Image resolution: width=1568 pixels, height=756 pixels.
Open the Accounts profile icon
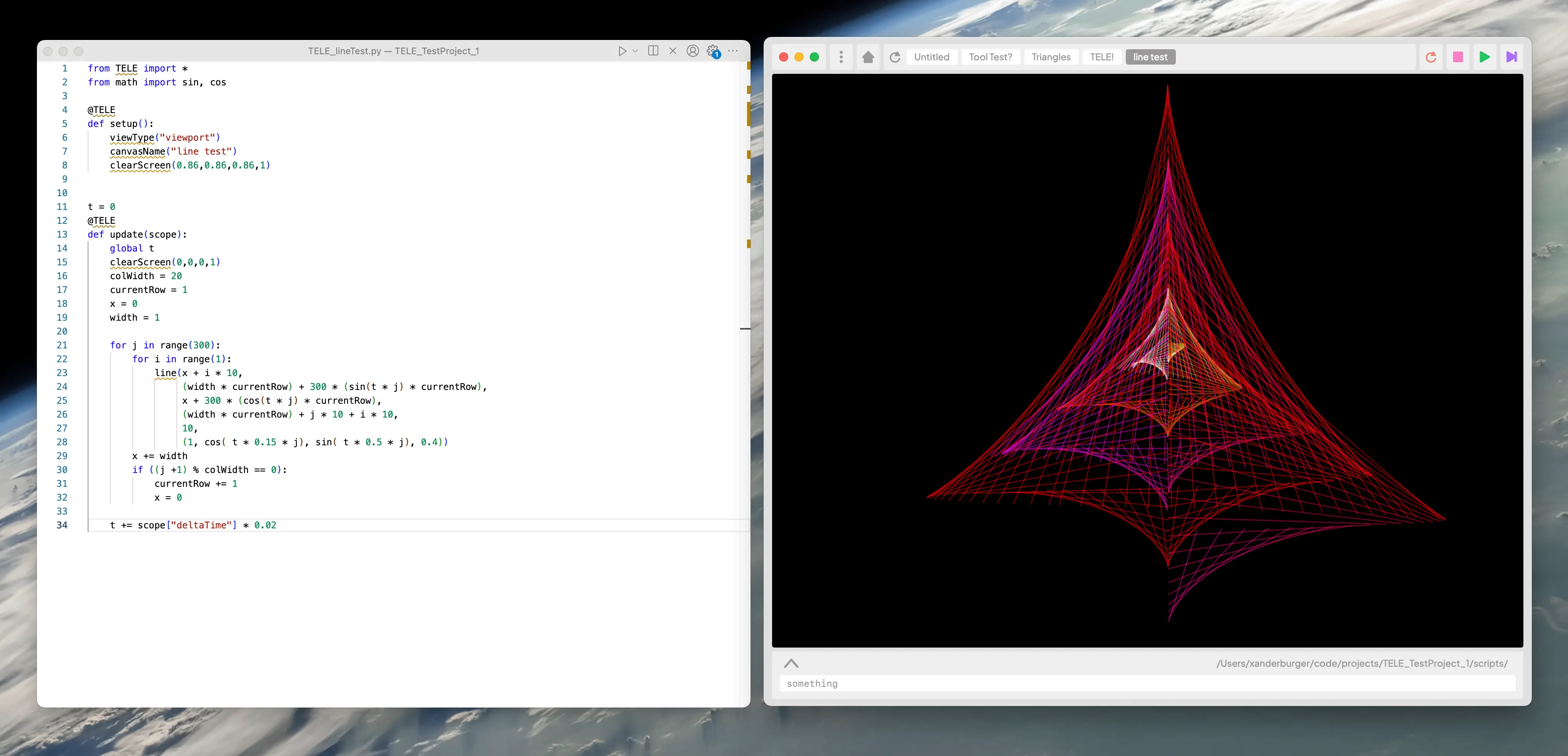click(693, 51)
